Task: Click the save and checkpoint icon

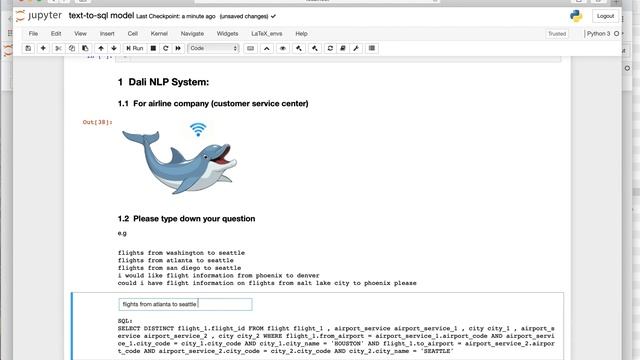Action: [28, 48]
